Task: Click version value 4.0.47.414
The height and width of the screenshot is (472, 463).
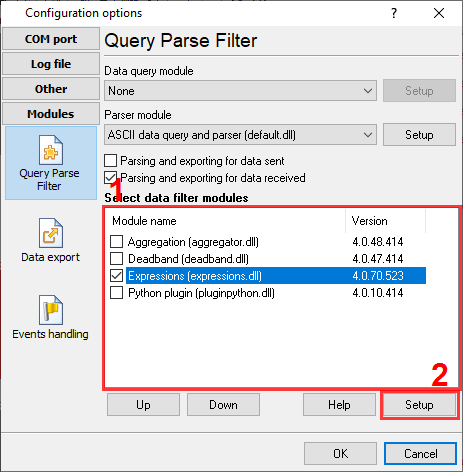Action: [x=378, y=259]
